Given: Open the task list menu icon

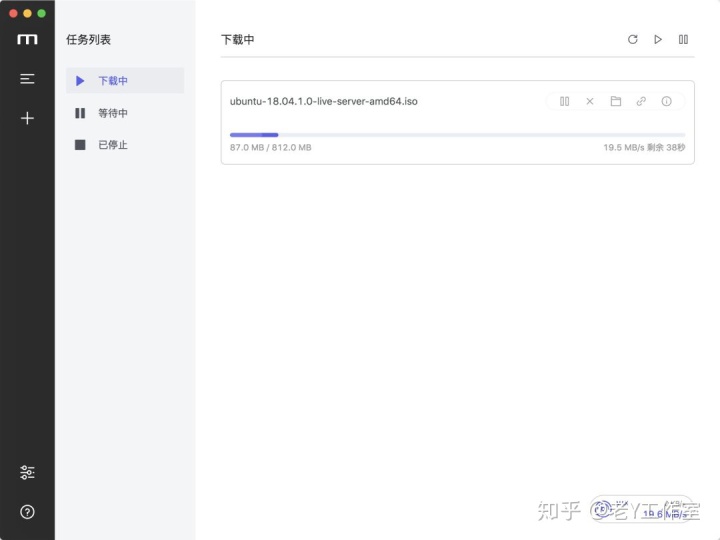Looking at the screenshot, I should click(x=27, y=79).
